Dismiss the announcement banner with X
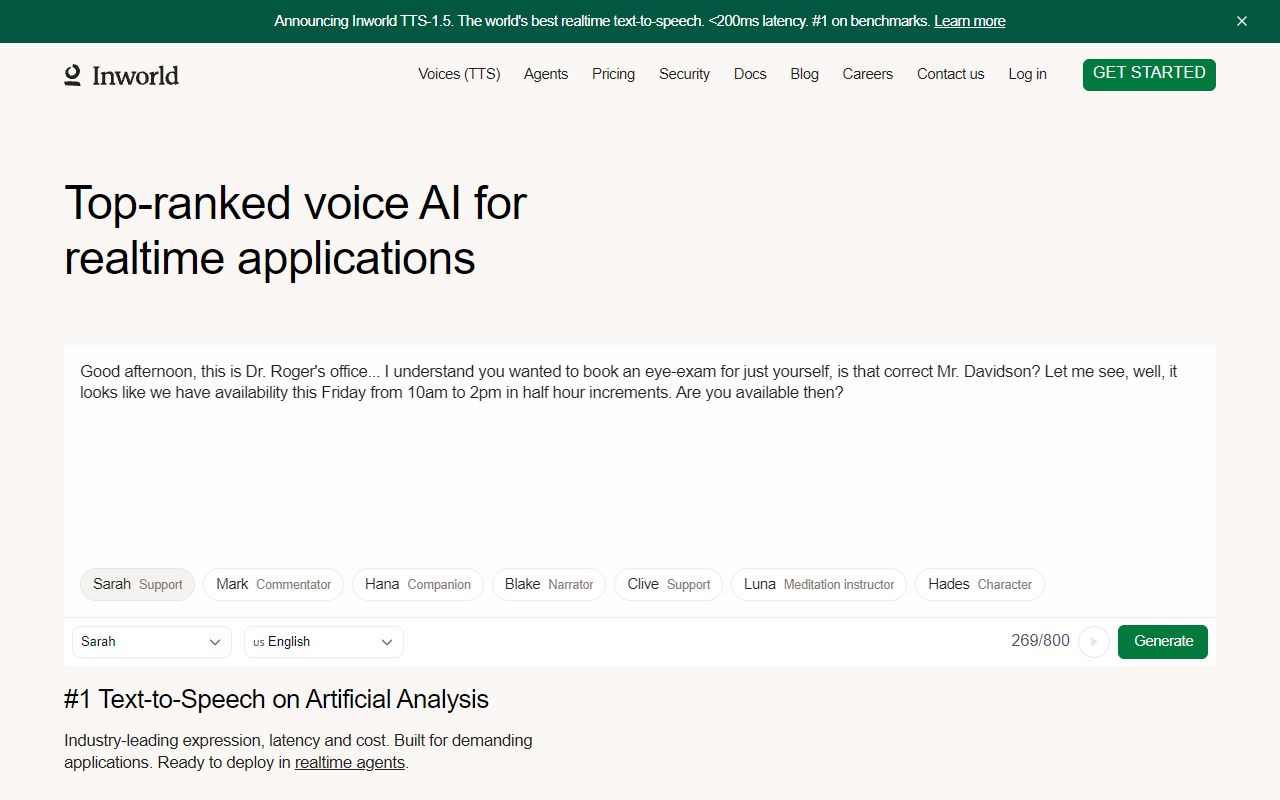 click(x=1241, y=21)
